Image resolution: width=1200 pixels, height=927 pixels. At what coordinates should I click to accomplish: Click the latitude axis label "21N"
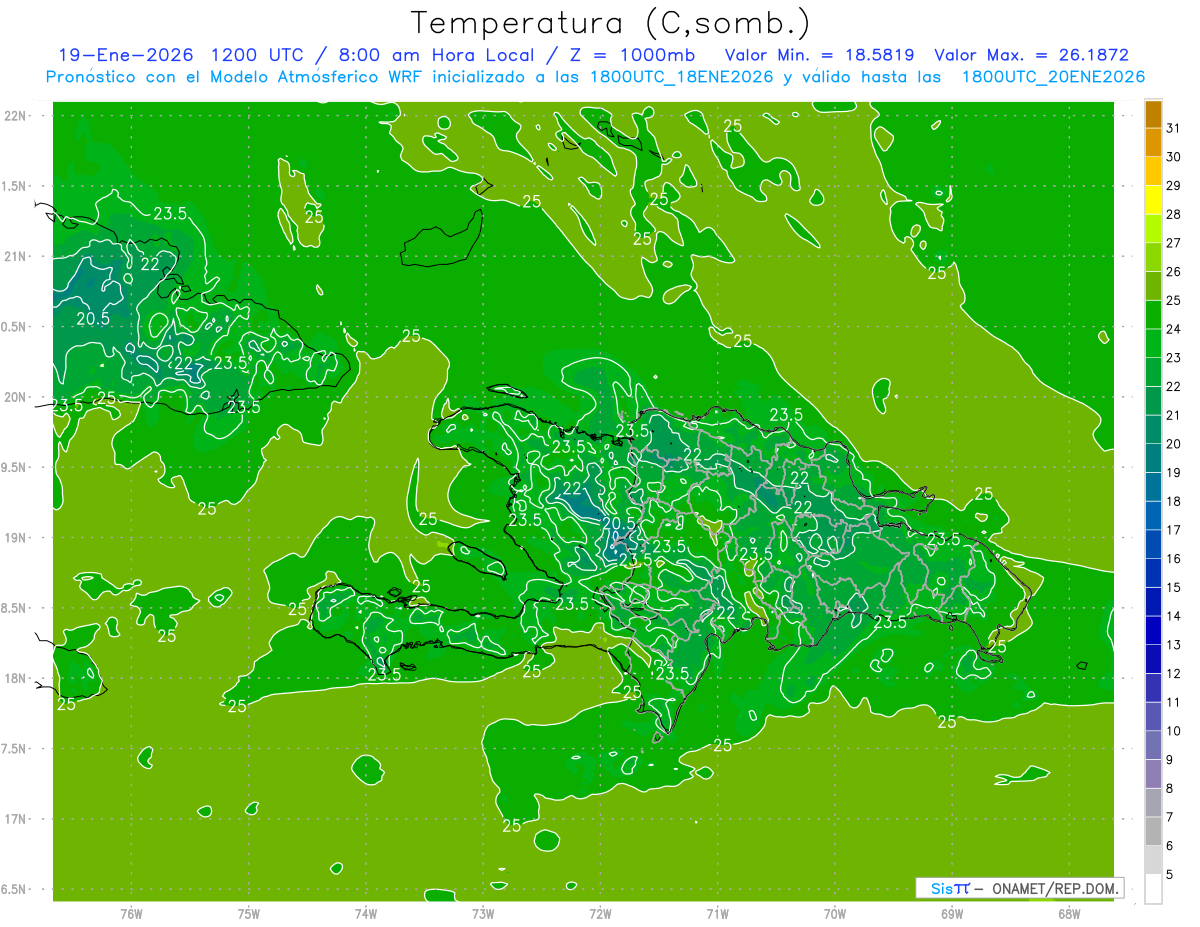tap(15, 256)
